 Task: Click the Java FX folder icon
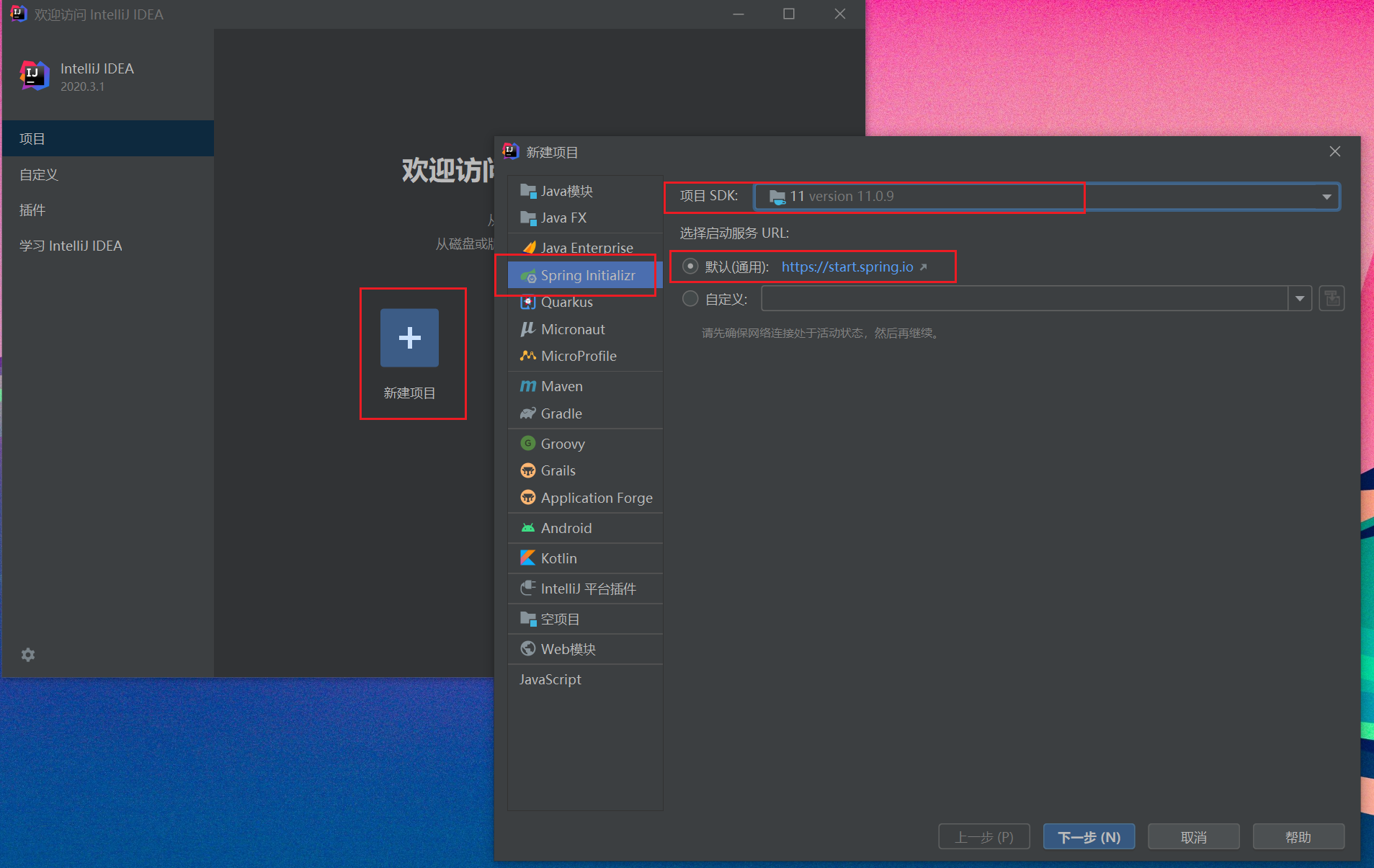point(528,218)
